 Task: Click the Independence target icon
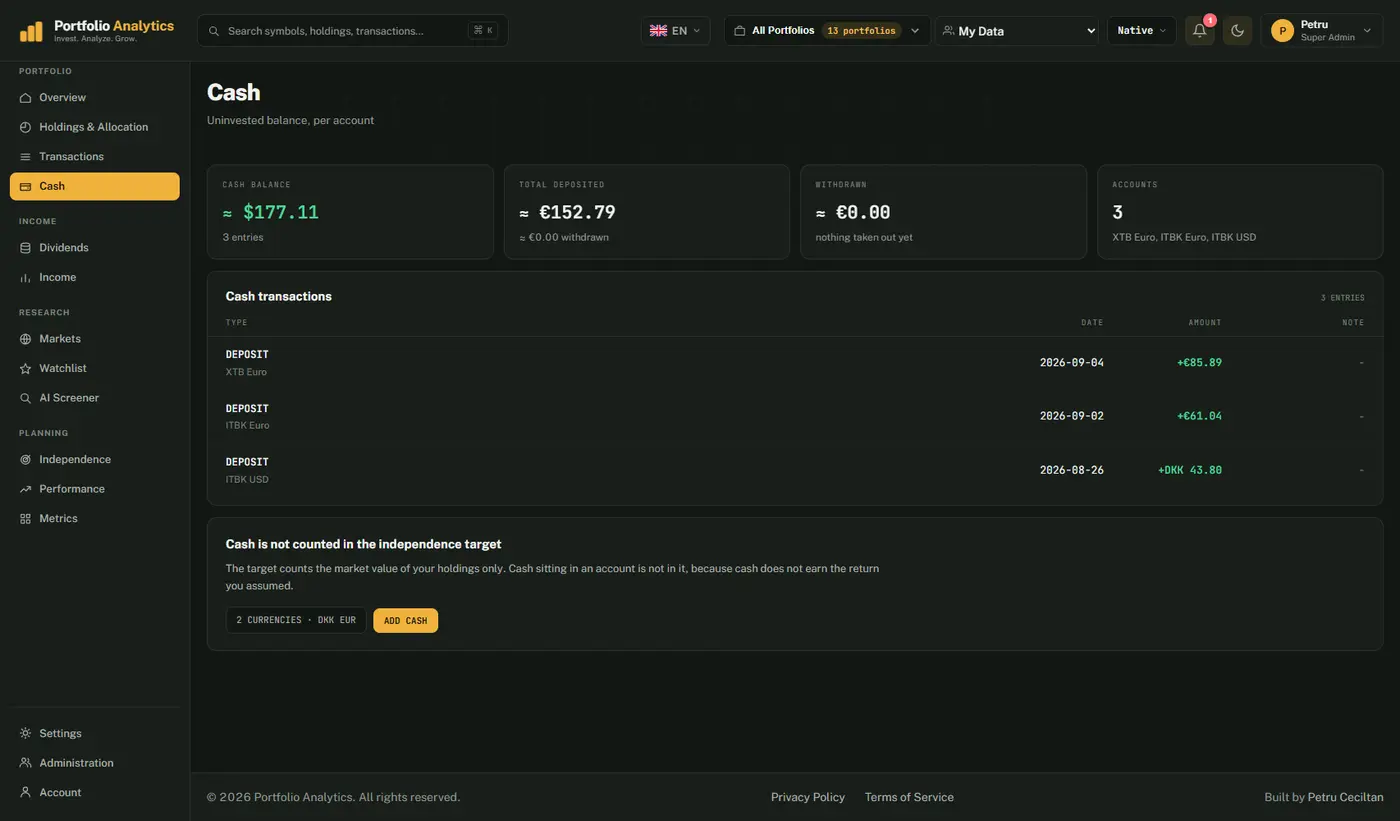[x=26, y=460]
